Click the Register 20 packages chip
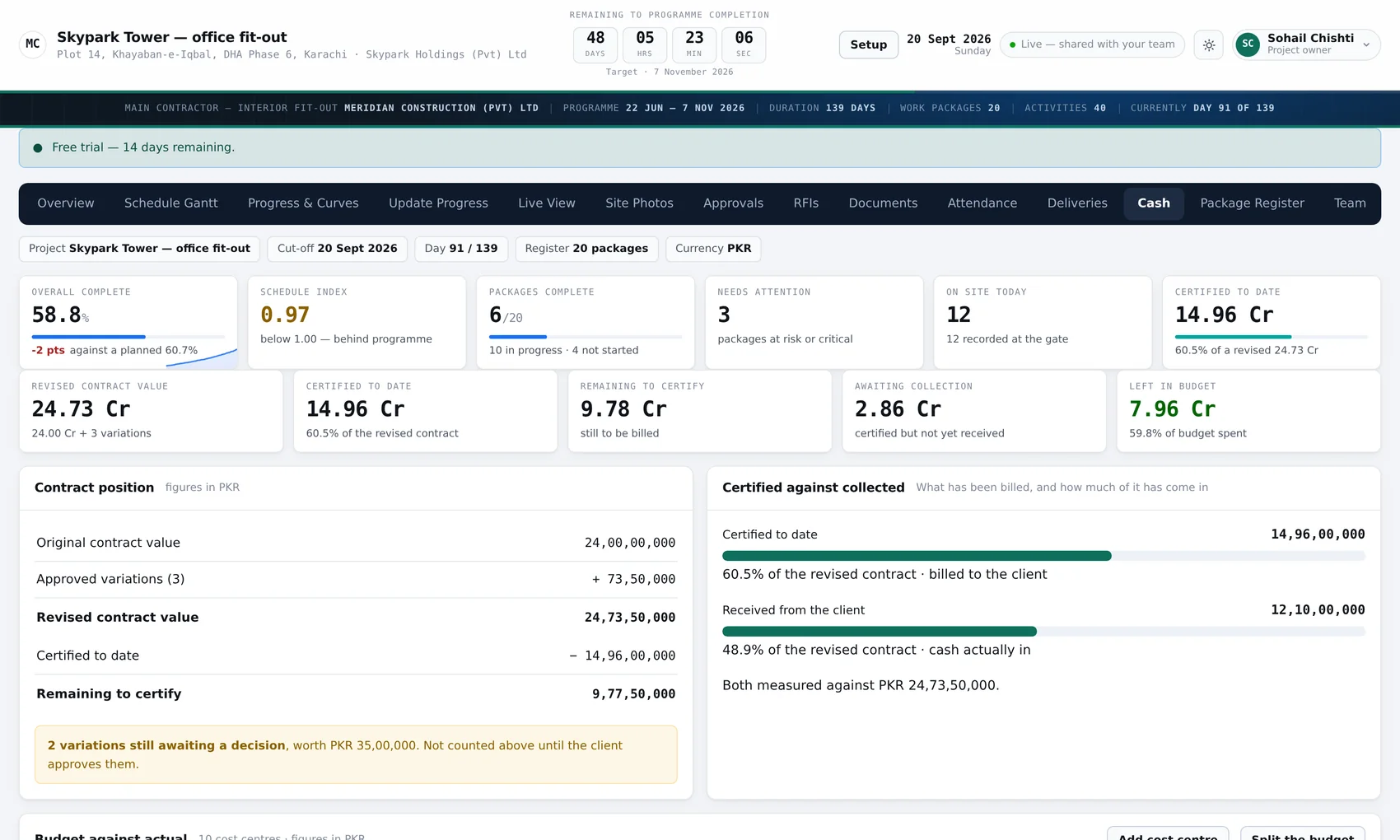Image resolution: width=1400 pixels, height=840 pixels. coord(586,249)
